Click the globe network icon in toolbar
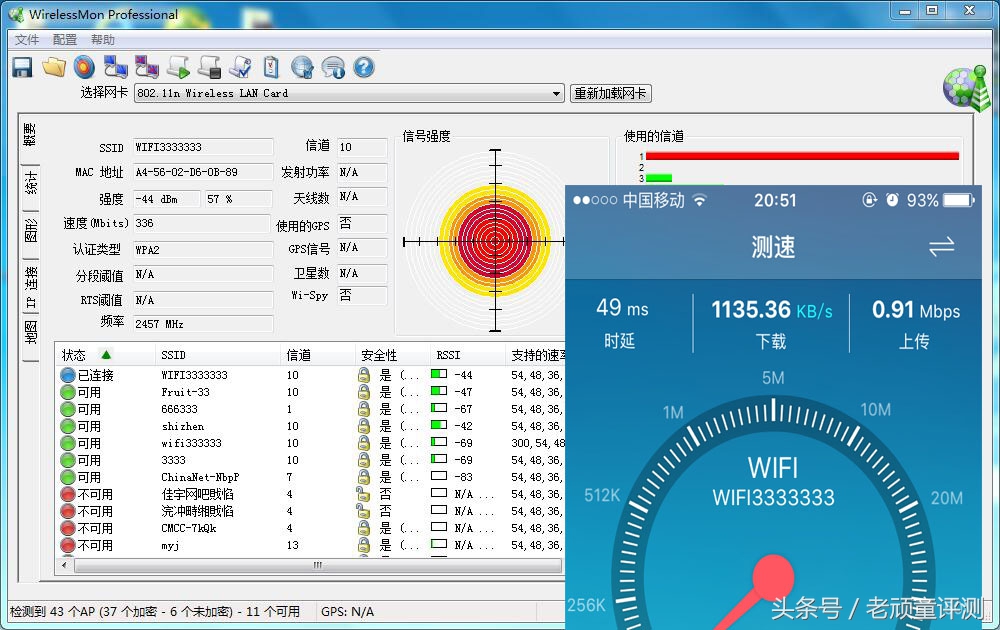 [301, 67]
